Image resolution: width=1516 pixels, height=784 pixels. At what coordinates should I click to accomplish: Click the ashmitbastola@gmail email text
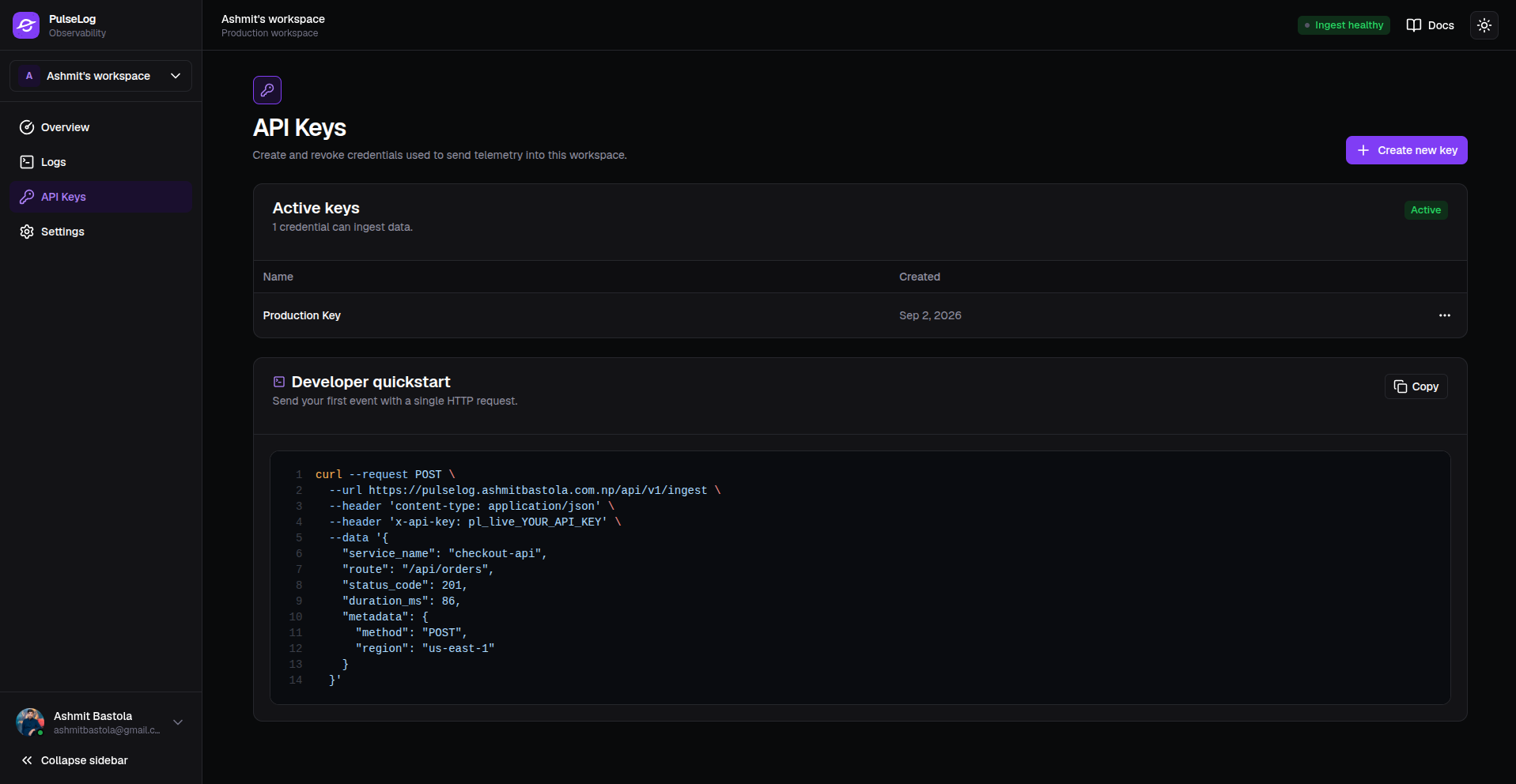(107, 730)
